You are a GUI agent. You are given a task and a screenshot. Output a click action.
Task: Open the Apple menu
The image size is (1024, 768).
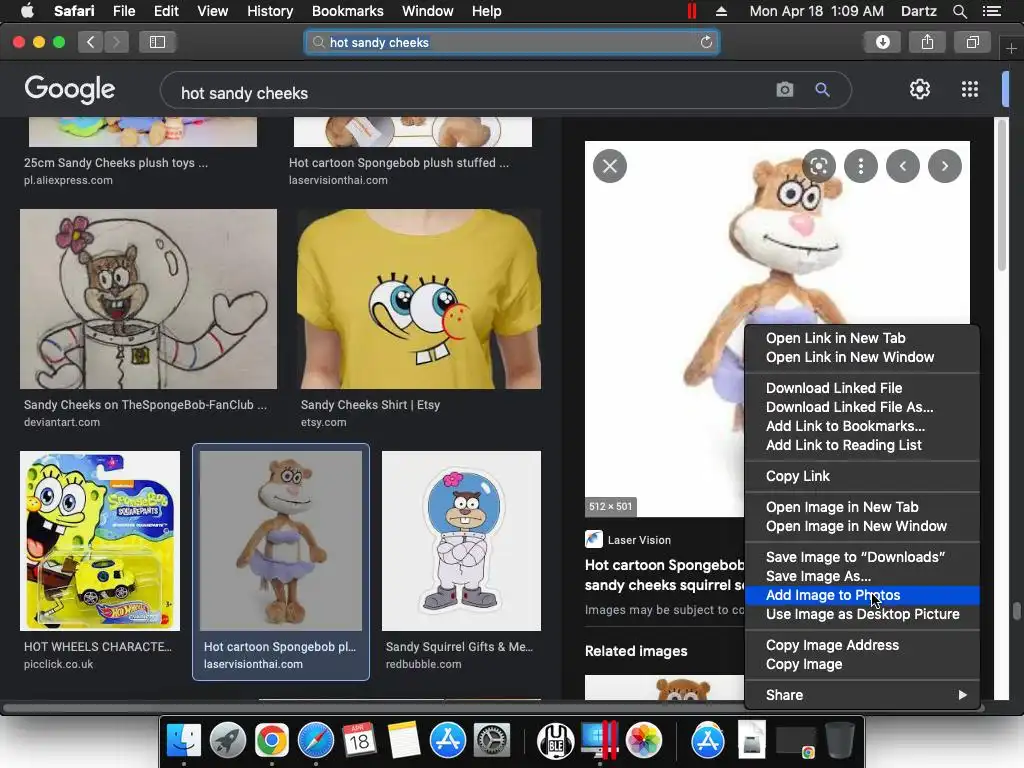coord(27,11)
